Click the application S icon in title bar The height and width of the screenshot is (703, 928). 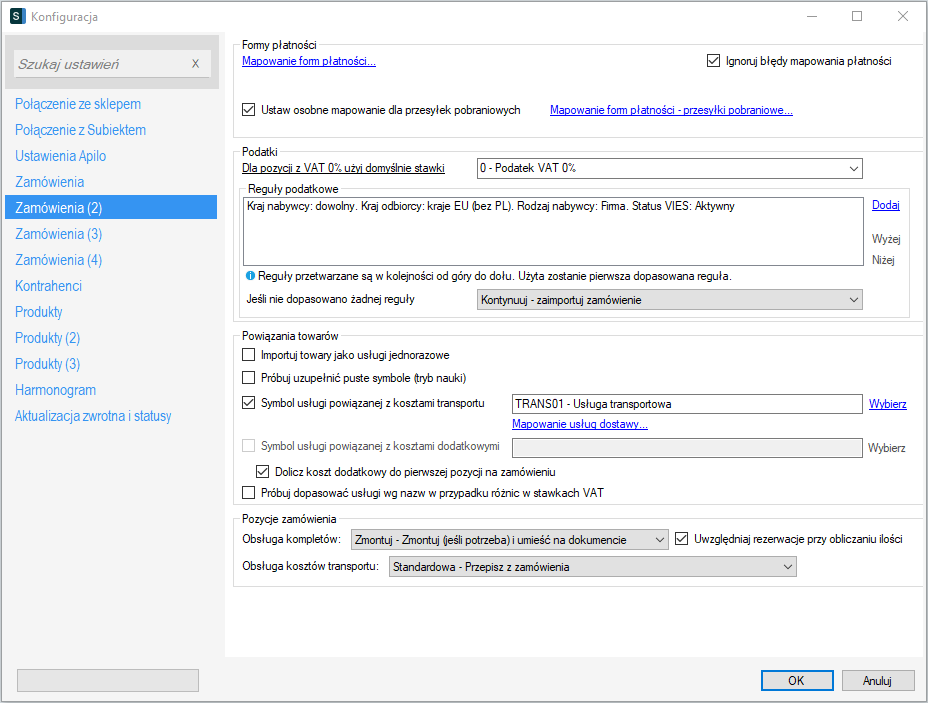(16, 17)
